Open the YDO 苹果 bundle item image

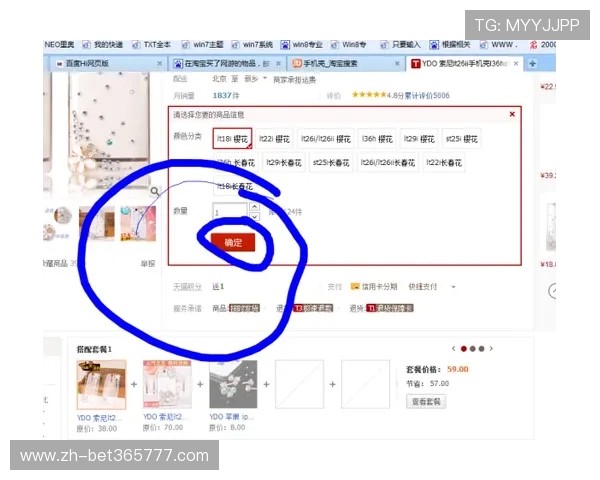click(233, 384)
